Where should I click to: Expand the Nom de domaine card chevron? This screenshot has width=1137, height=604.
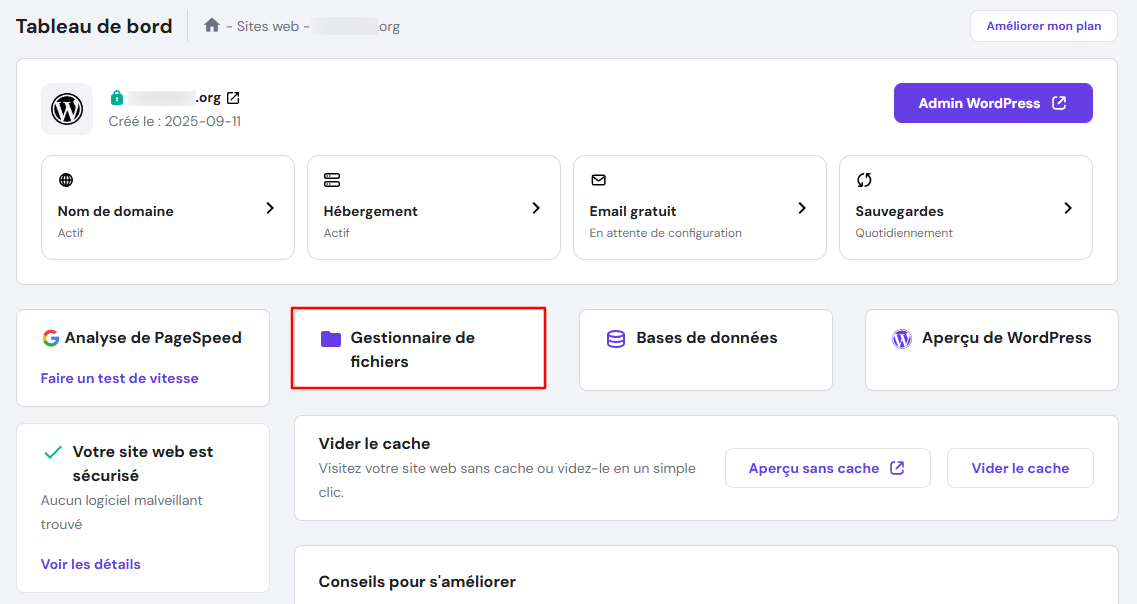pyautogui.click(x=269, y=209)
